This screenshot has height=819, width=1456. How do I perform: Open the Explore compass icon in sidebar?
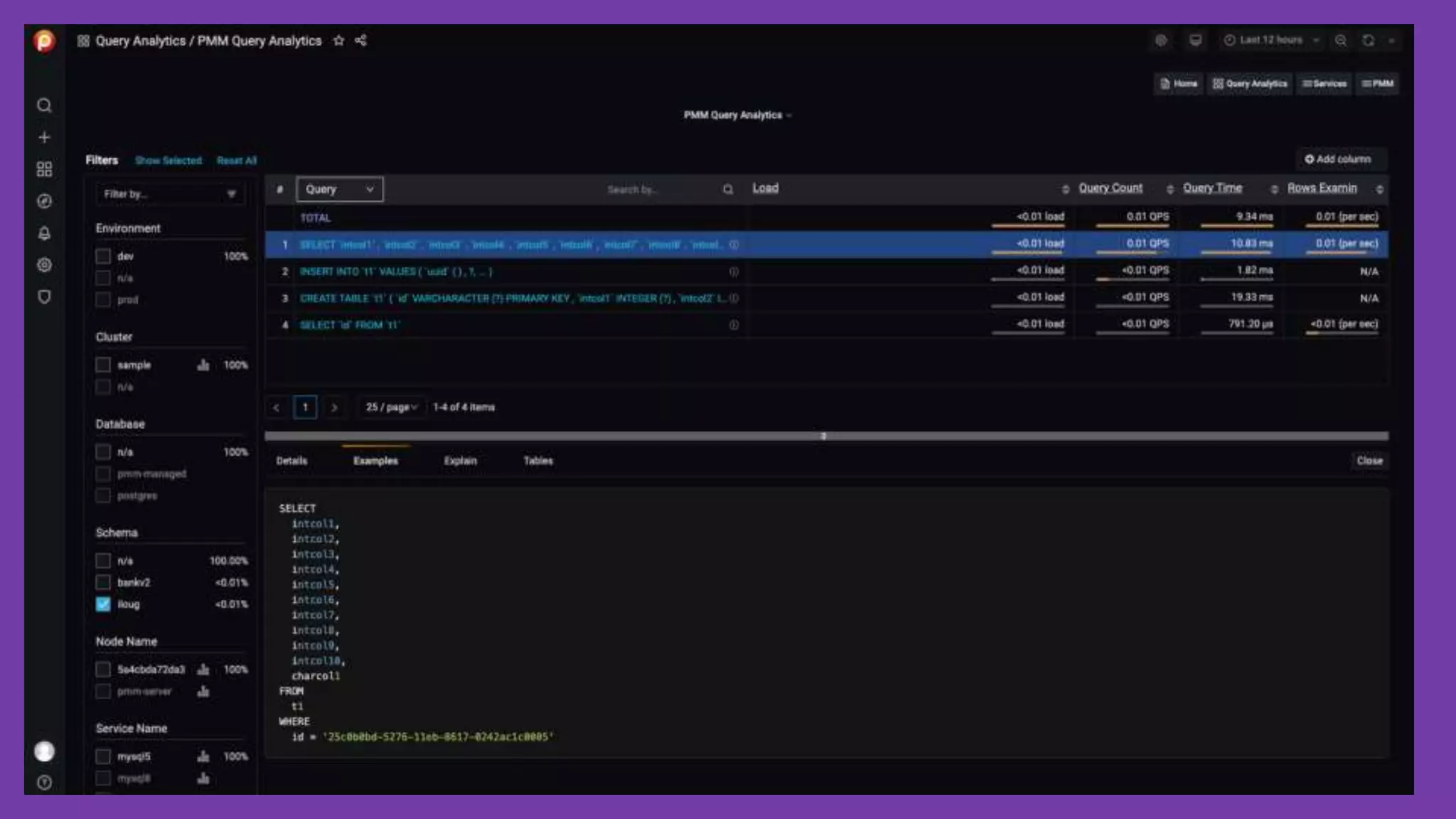coord(44,201)
